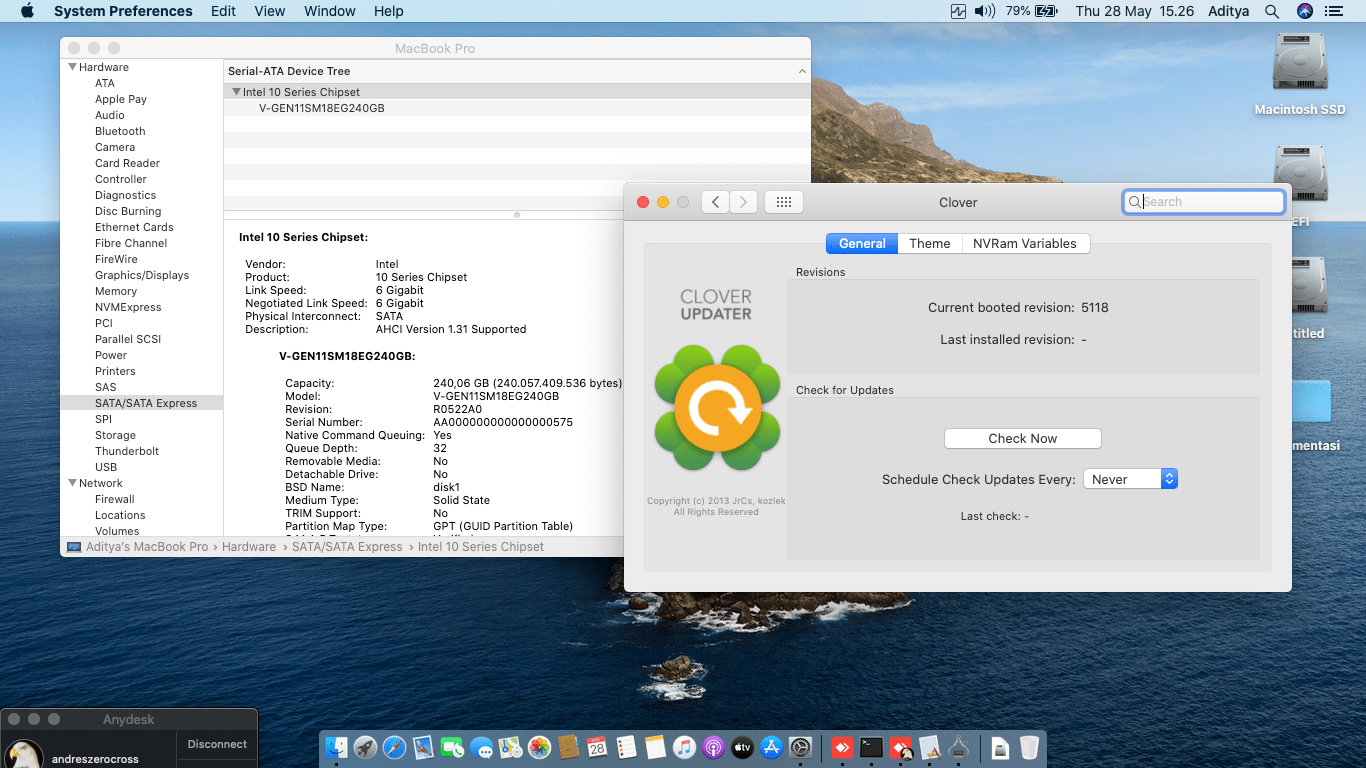Open Podcasts from the Dock
The width and height of the screenshot is (1366, 768).
714,747
